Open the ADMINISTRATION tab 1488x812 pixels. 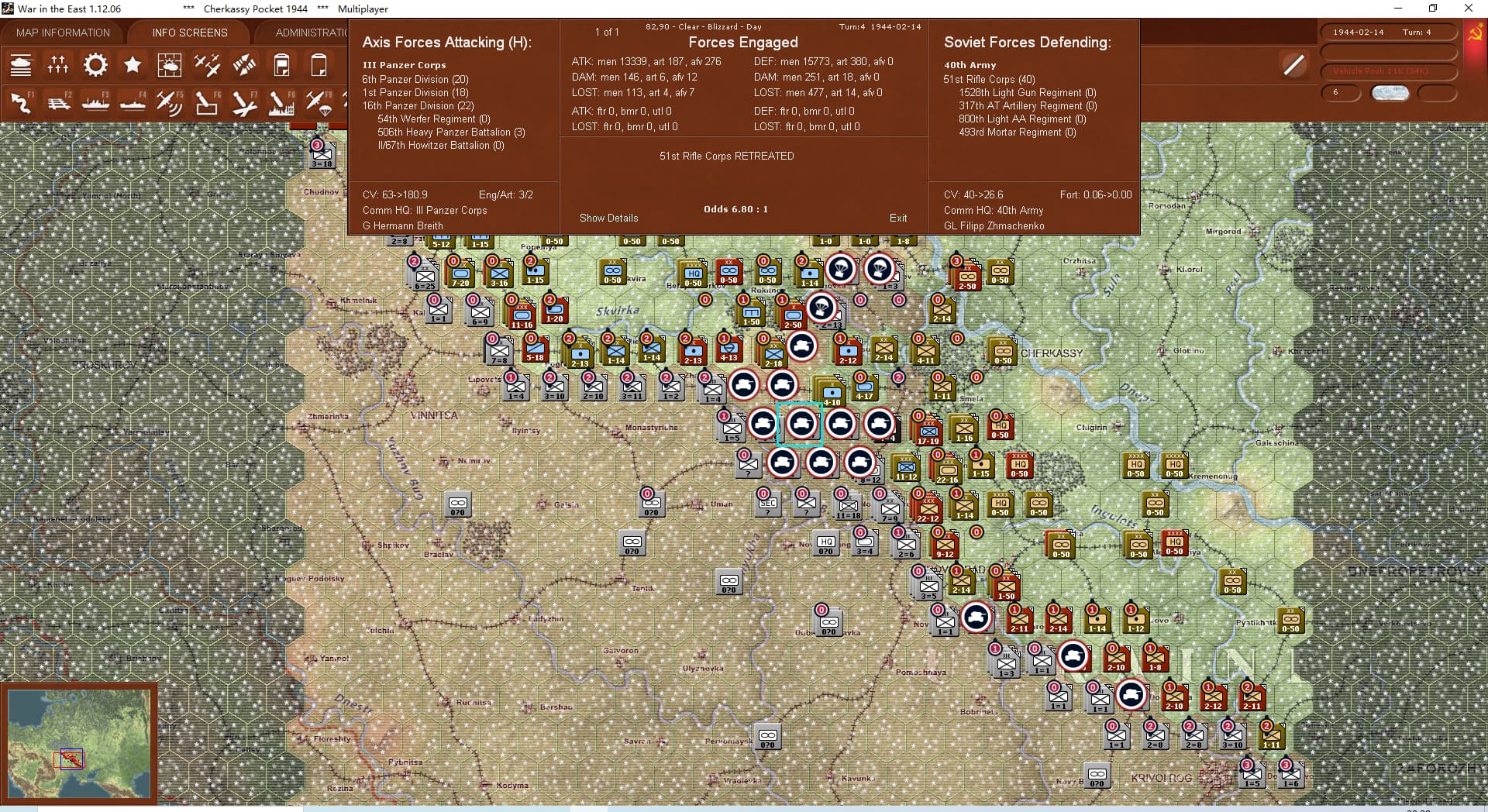pyautogui.click(x=312, y=33)
